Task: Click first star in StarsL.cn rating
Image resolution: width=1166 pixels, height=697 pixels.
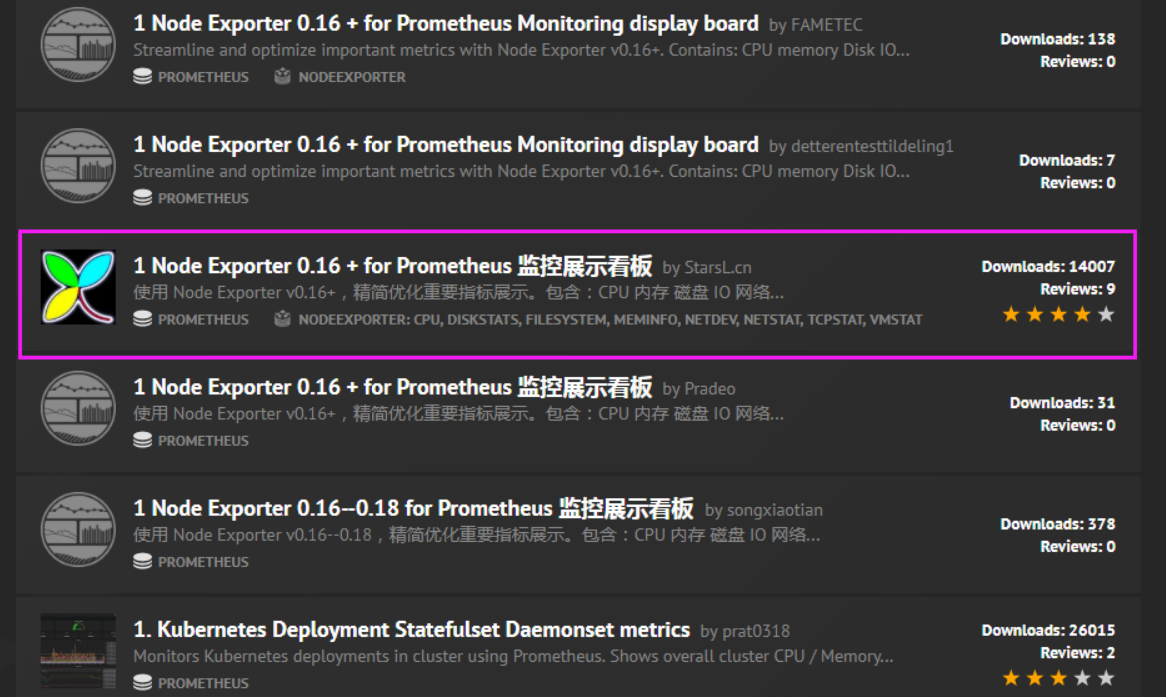Action: pyautogui.click(x=1011, y=315)
